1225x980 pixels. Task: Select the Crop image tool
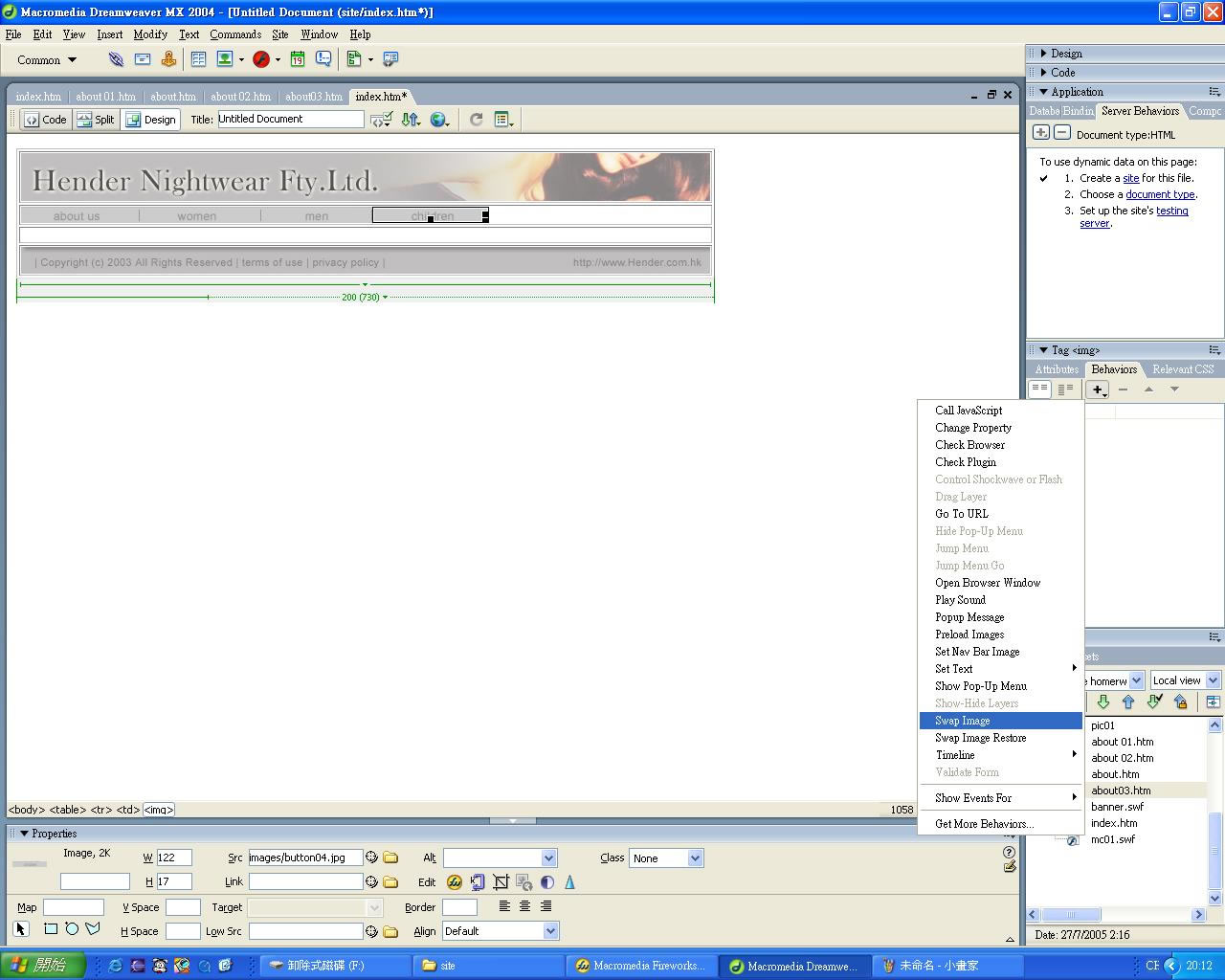501,882
